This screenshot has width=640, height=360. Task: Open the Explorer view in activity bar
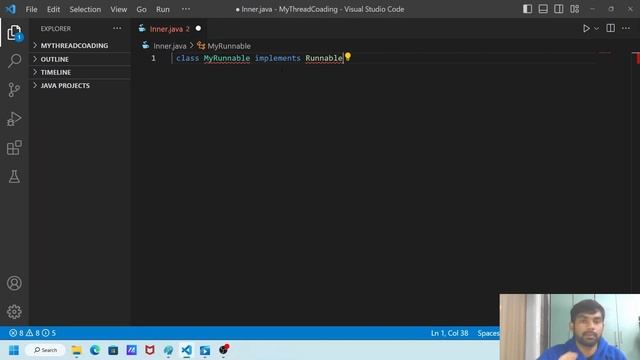pyautogui.click(x=14, y=33)
